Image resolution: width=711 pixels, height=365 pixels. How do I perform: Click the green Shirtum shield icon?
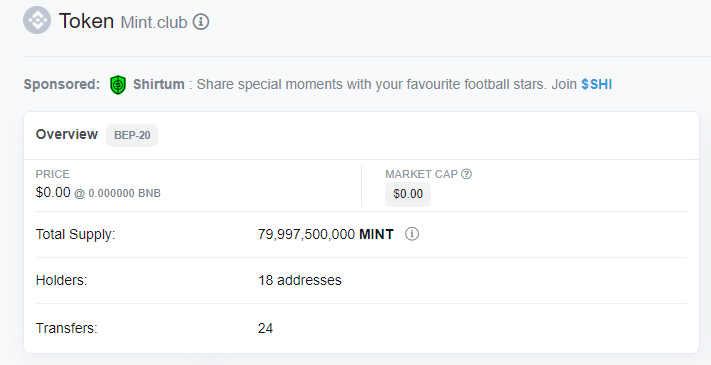118,85
